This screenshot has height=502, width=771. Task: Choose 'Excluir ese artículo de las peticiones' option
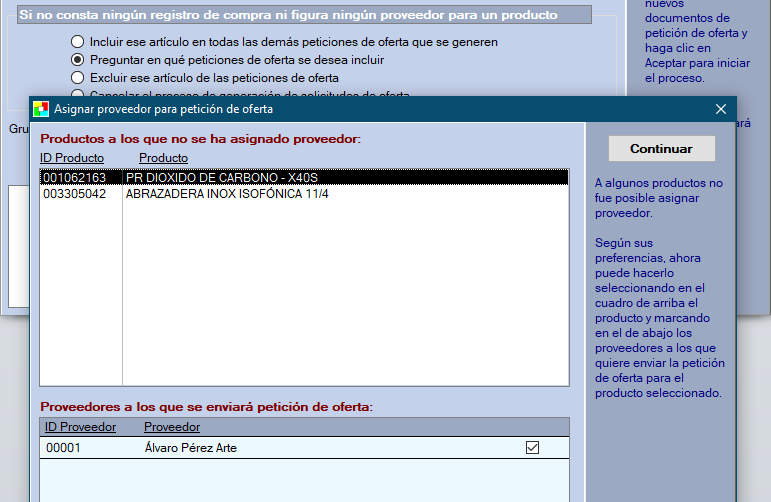[x=78, y=77]
